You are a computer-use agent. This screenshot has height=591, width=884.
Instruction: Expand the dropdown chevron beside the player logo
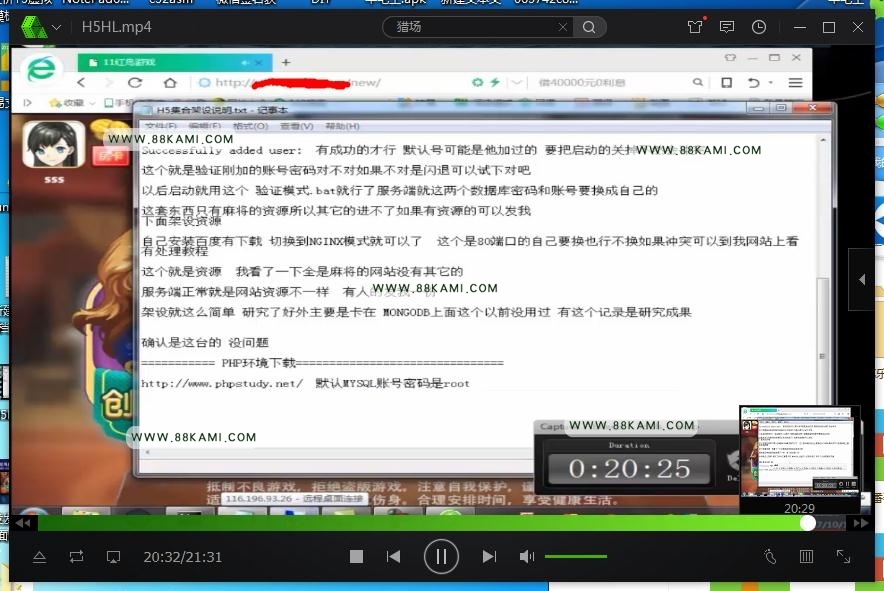pos(56,27)
